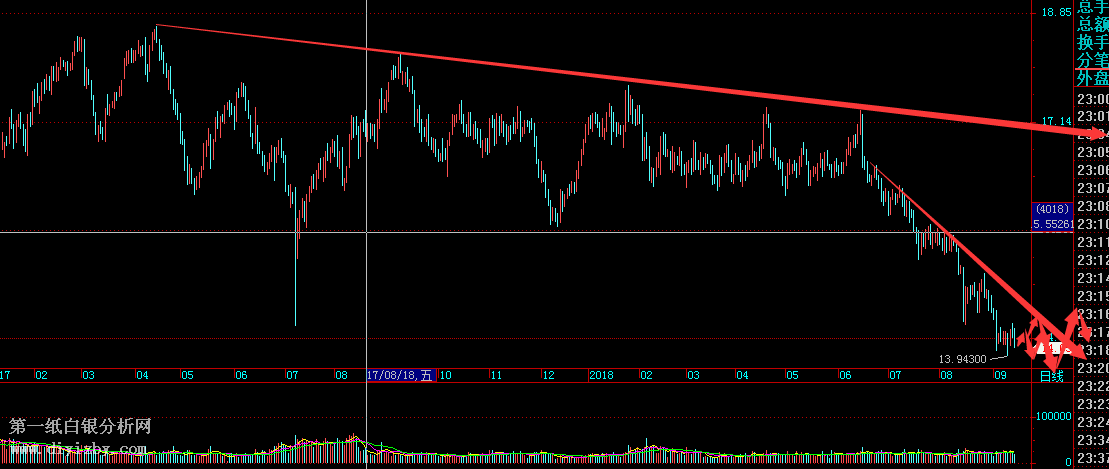This screenshot has height=469, width=1109.
Task: Click the 总额 total amount field
Action: click(1092, 25)
